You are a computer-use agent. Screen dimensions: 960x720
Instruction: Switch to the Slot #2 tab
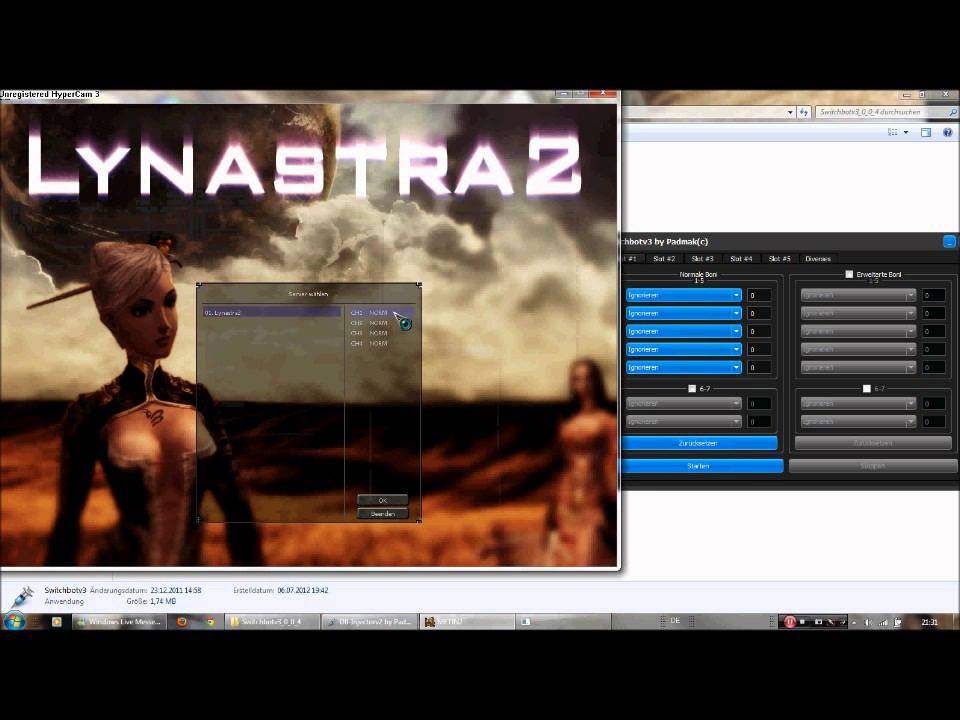pyautogui.click(x=664, y=259)
